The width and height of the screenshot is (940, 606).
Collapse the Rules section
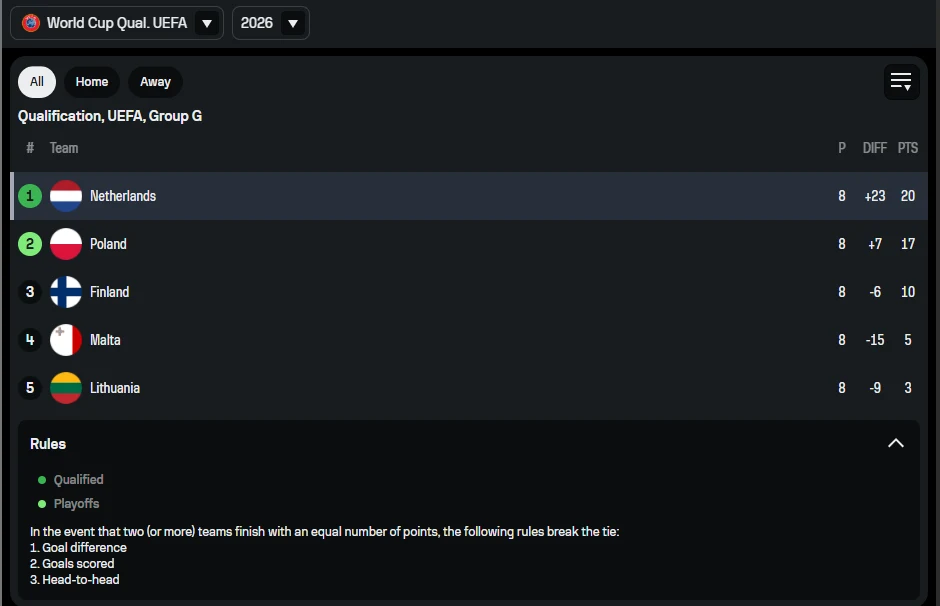pyautogui.click(x=896, y=443)
